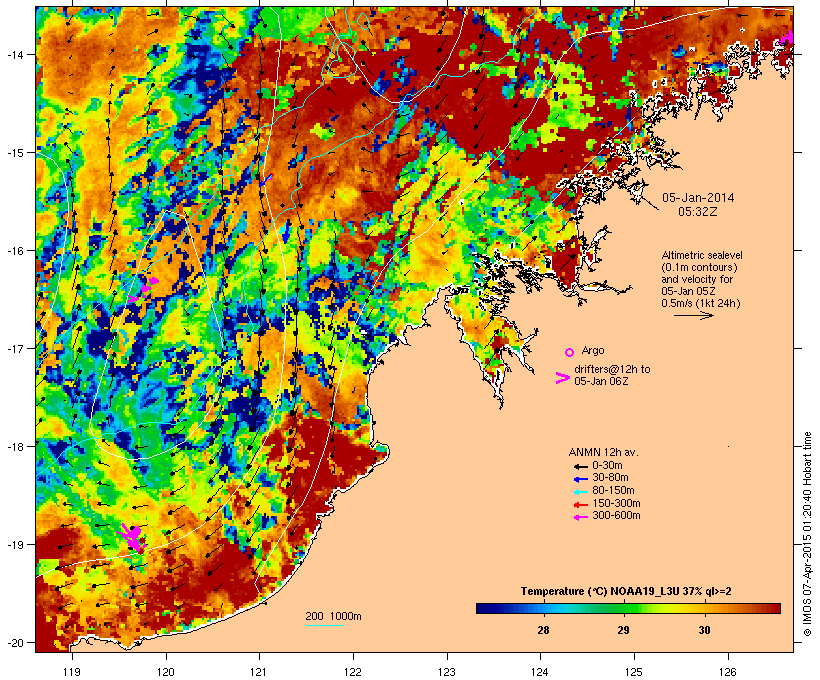This screenshot has width=820, height=680.
Task: Click the longitude label 124
Action: [x=540, y=672]
